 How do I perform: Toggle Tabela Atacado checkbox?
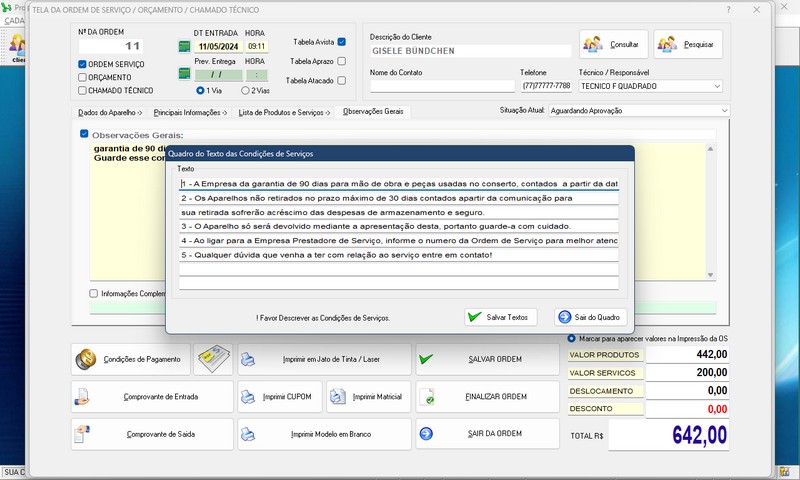[x=342, y=81]
